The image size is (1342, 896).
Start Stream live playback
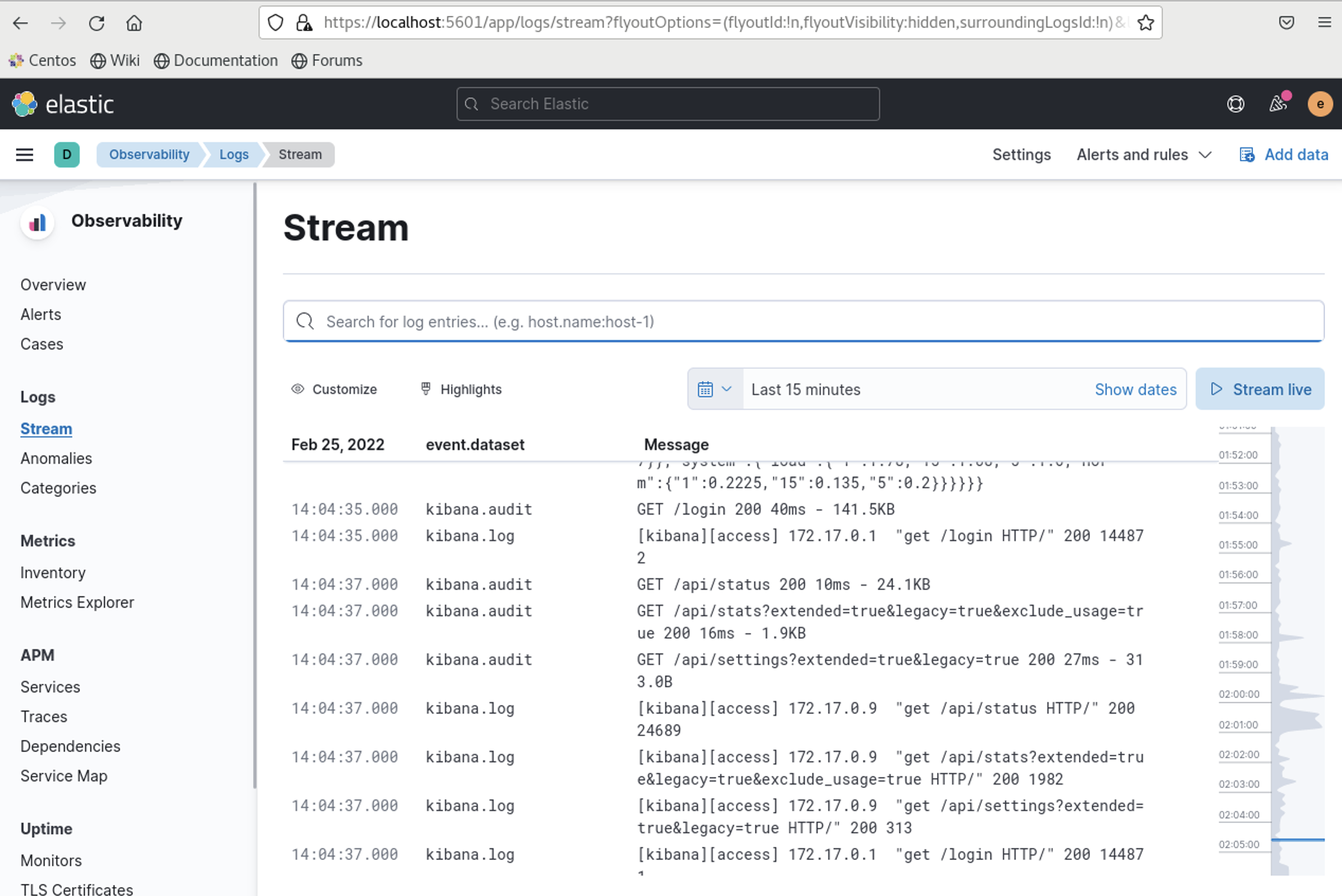[x=1260, y=389]
